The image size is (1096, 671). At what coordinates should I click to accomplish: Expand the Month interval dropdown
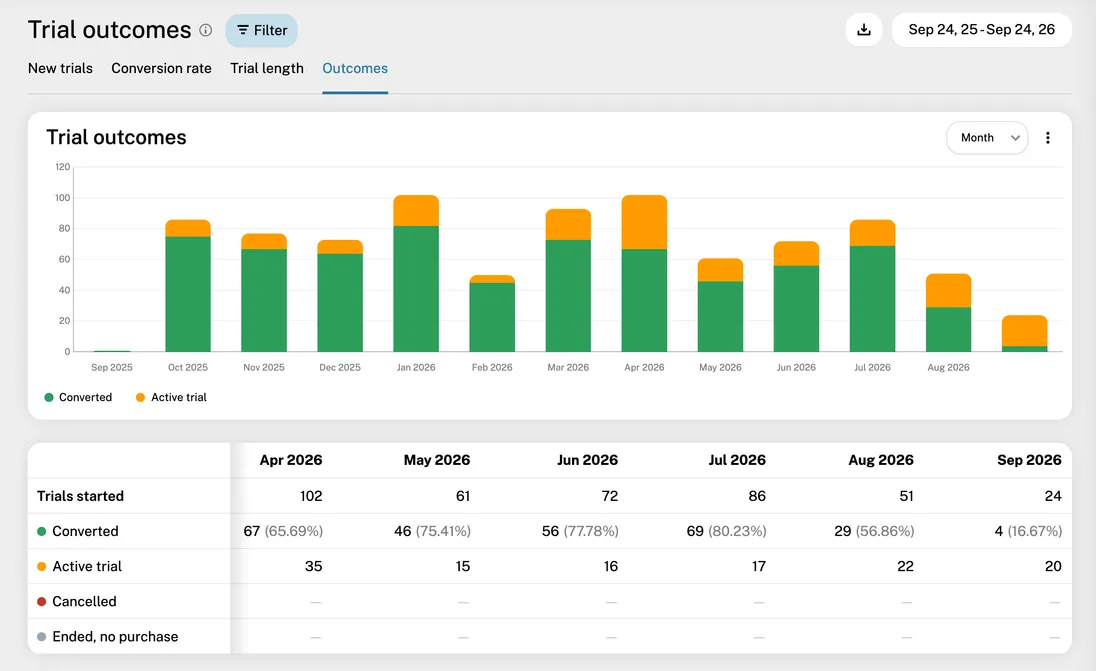(x=987, y=138)
